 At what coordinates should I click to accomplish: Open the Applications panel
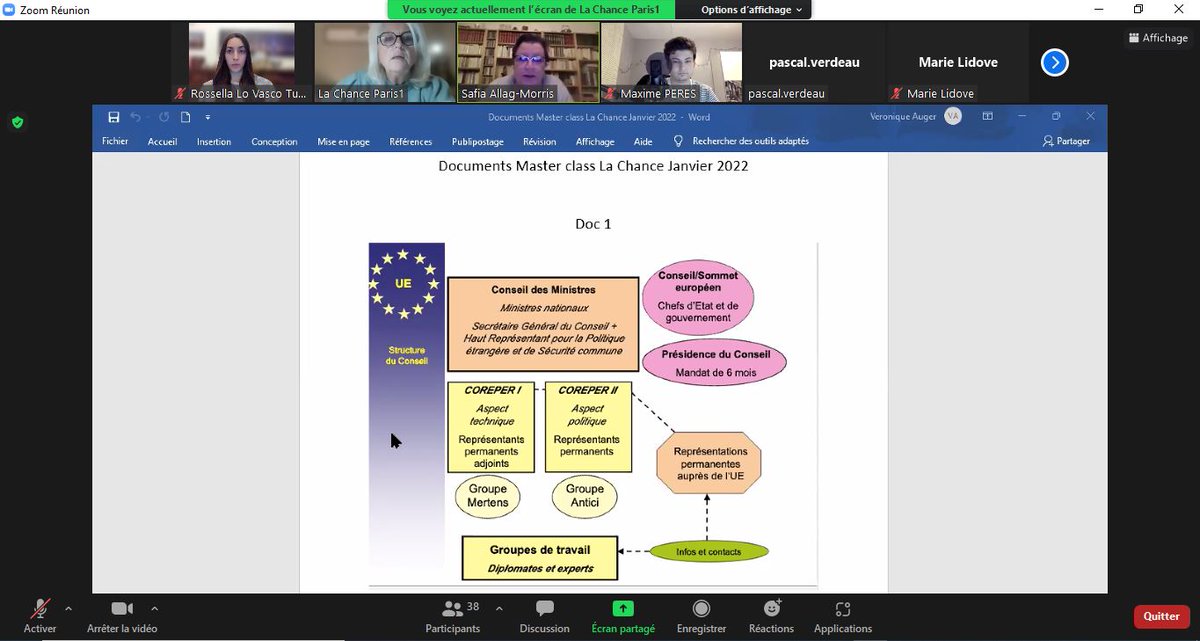[843, 616]
